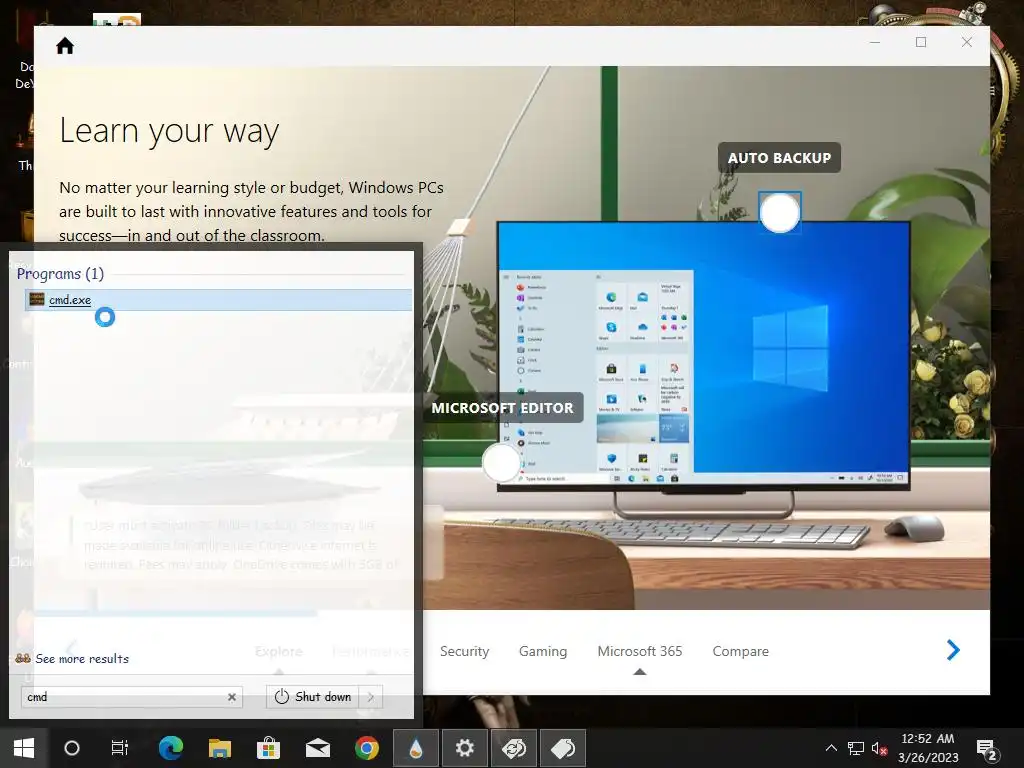Maximize the Tips window

point(921,42)
